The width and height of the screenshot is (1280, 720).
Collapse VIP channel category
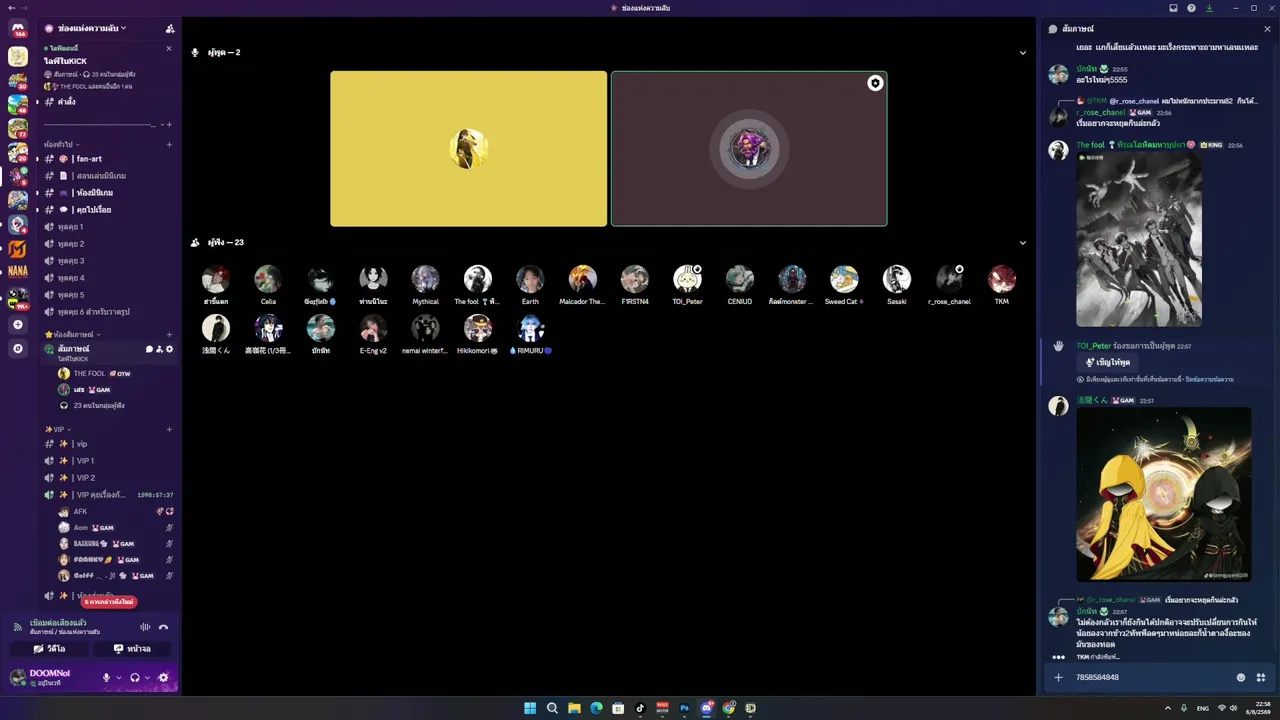click(x=58, y=429)
